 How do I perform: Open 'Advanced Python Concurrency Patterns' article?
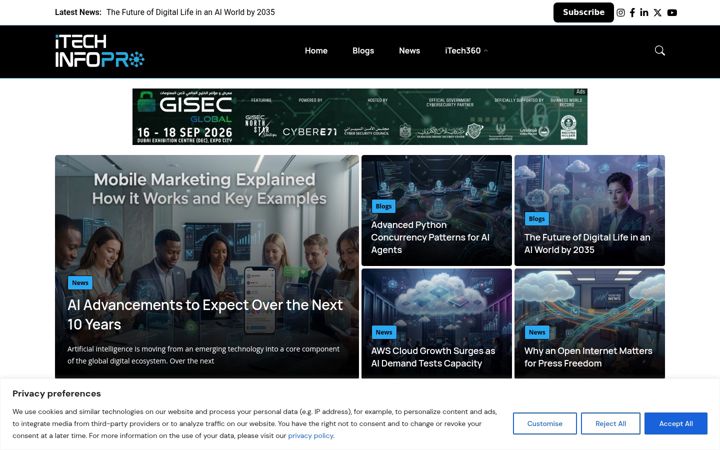point(430,237)
